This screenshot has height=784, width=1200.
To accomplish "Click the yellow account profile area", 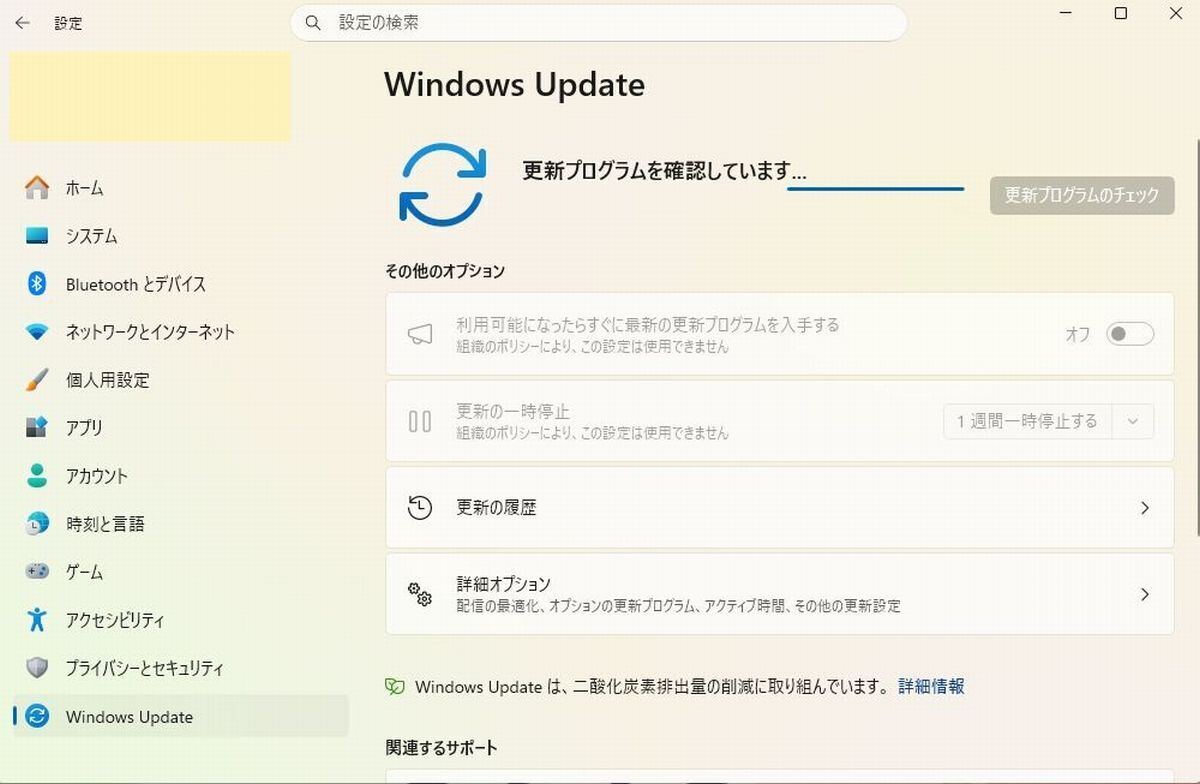I will tap(150, 96).
